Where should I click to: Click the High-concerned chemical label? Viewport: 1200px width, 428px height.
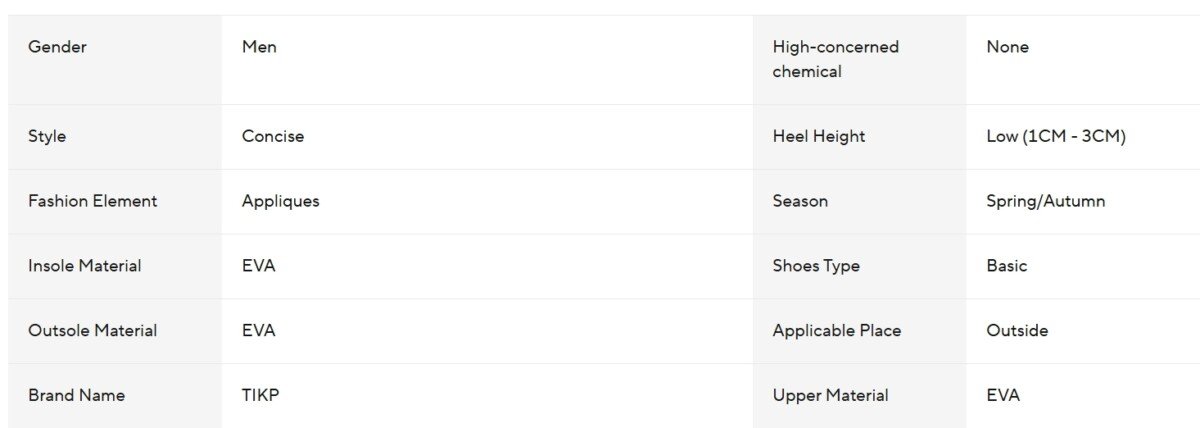tap(835, 59)
